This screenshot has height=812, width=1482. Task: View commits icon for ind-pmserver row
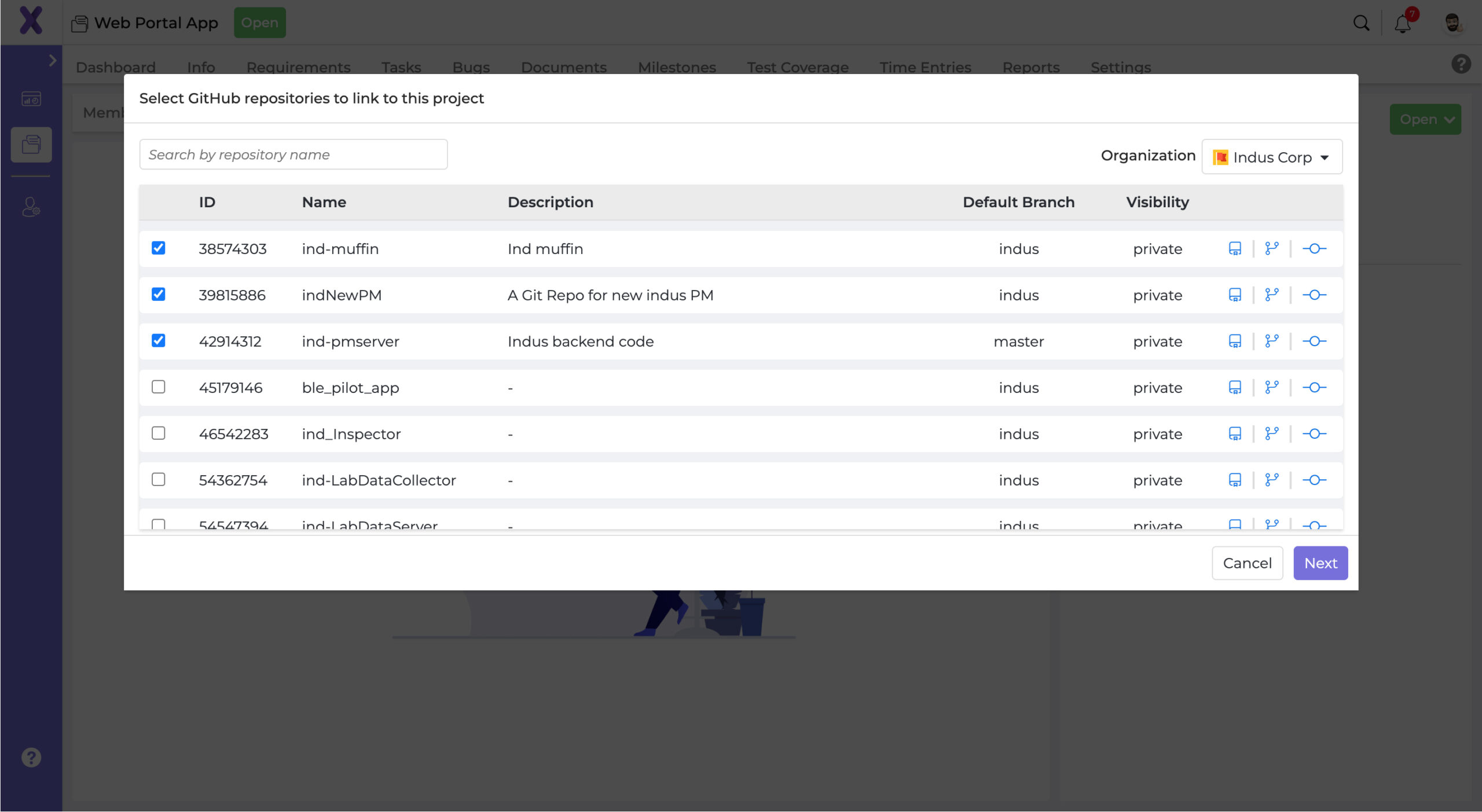pos(1314,341)
